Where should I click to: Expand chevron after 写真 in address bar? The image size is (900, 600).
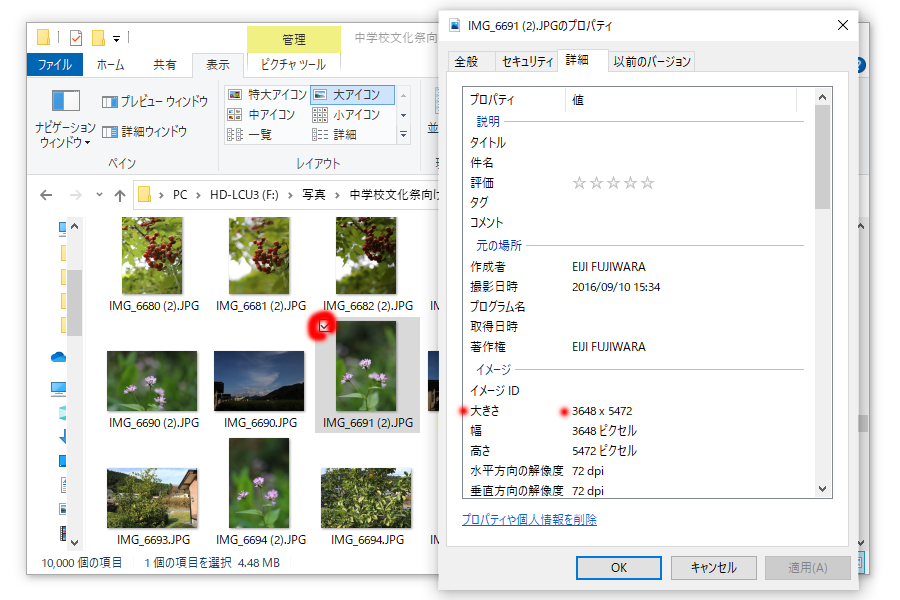pos(337,195)
